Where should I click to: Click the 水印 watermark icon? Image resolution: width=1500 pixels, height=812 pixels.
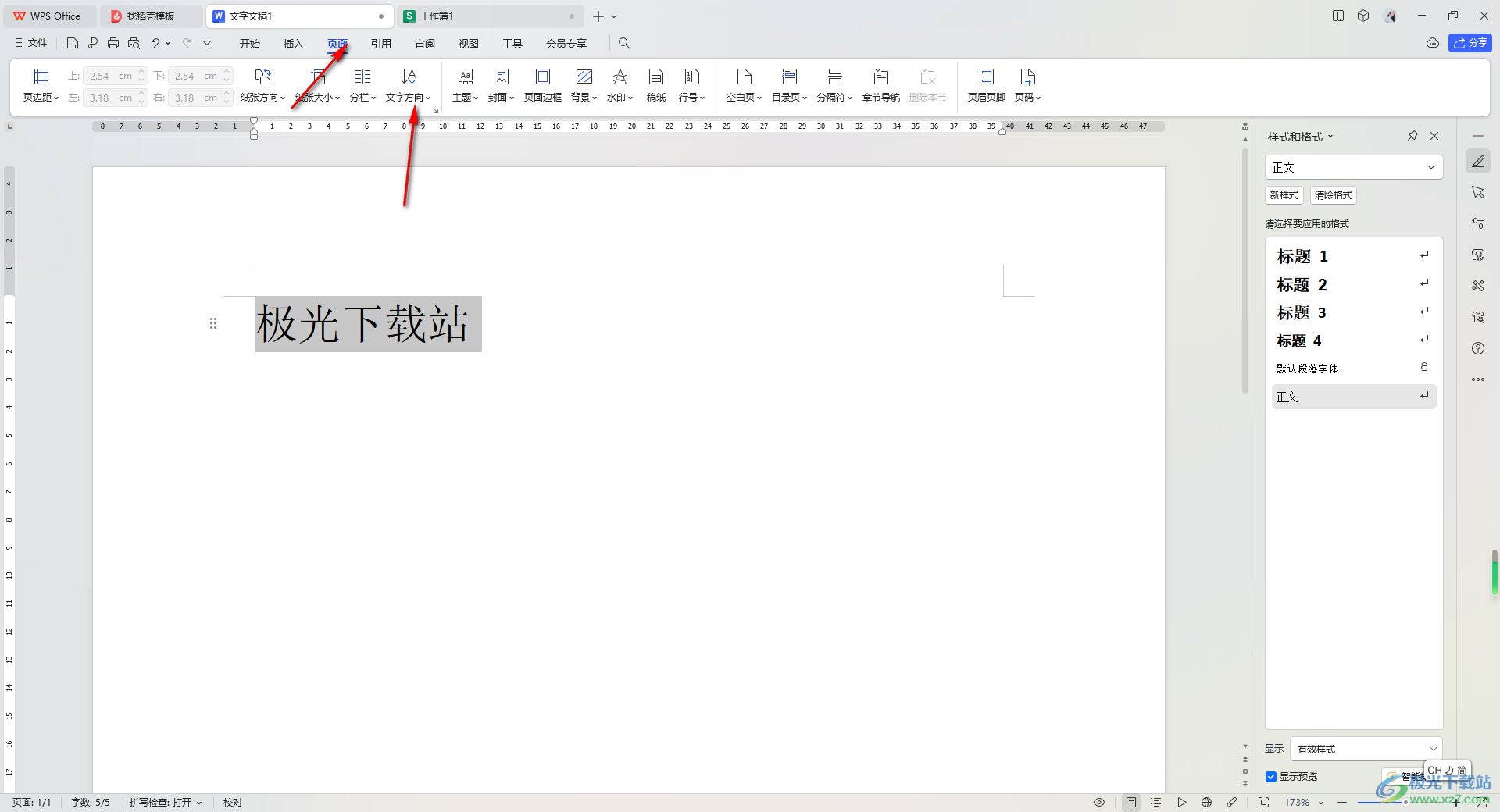[x=620, y=77]
